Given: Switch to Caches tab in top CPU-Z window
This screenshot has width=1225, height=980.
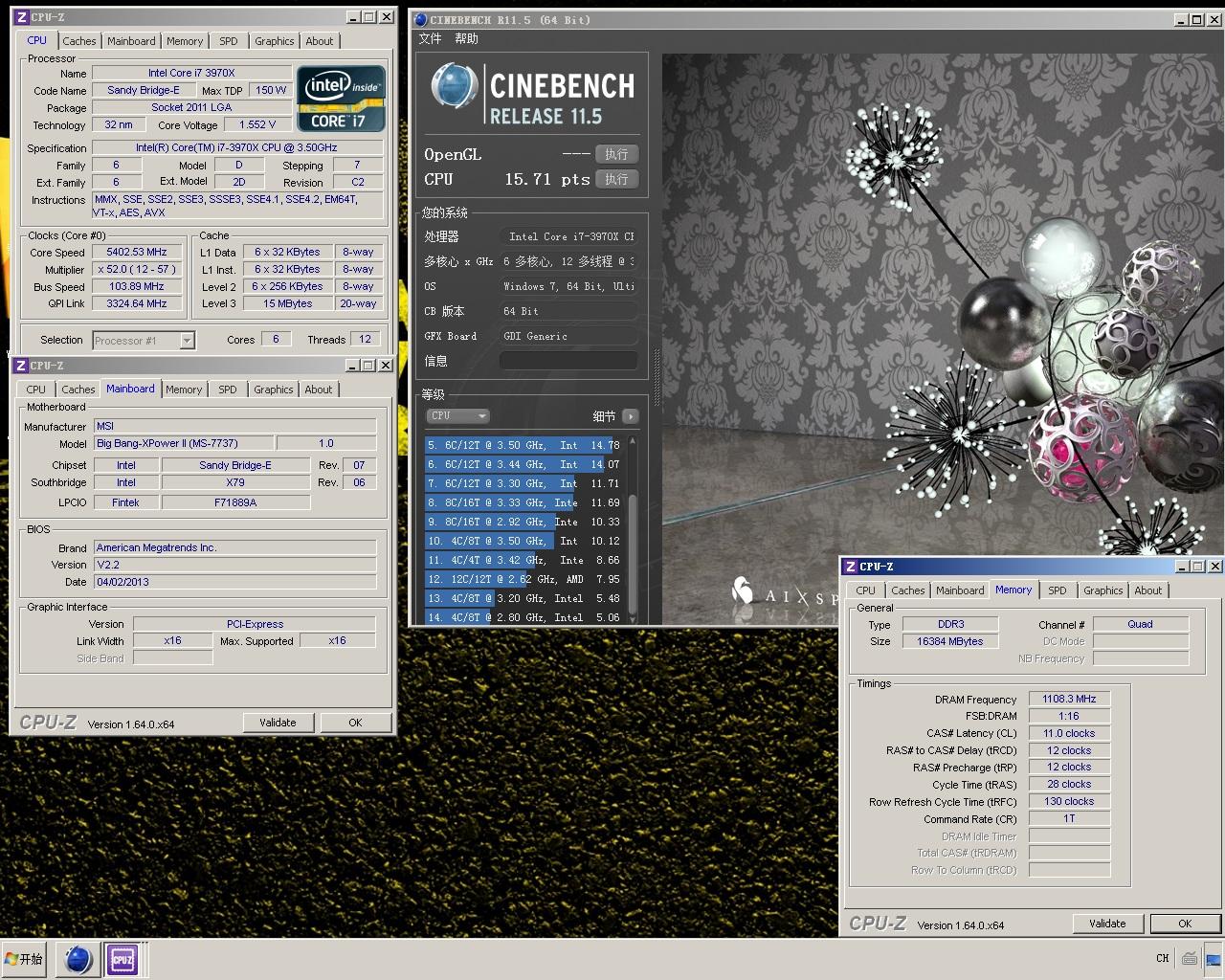Looking at the screenshot, I should tap(79, 41).
